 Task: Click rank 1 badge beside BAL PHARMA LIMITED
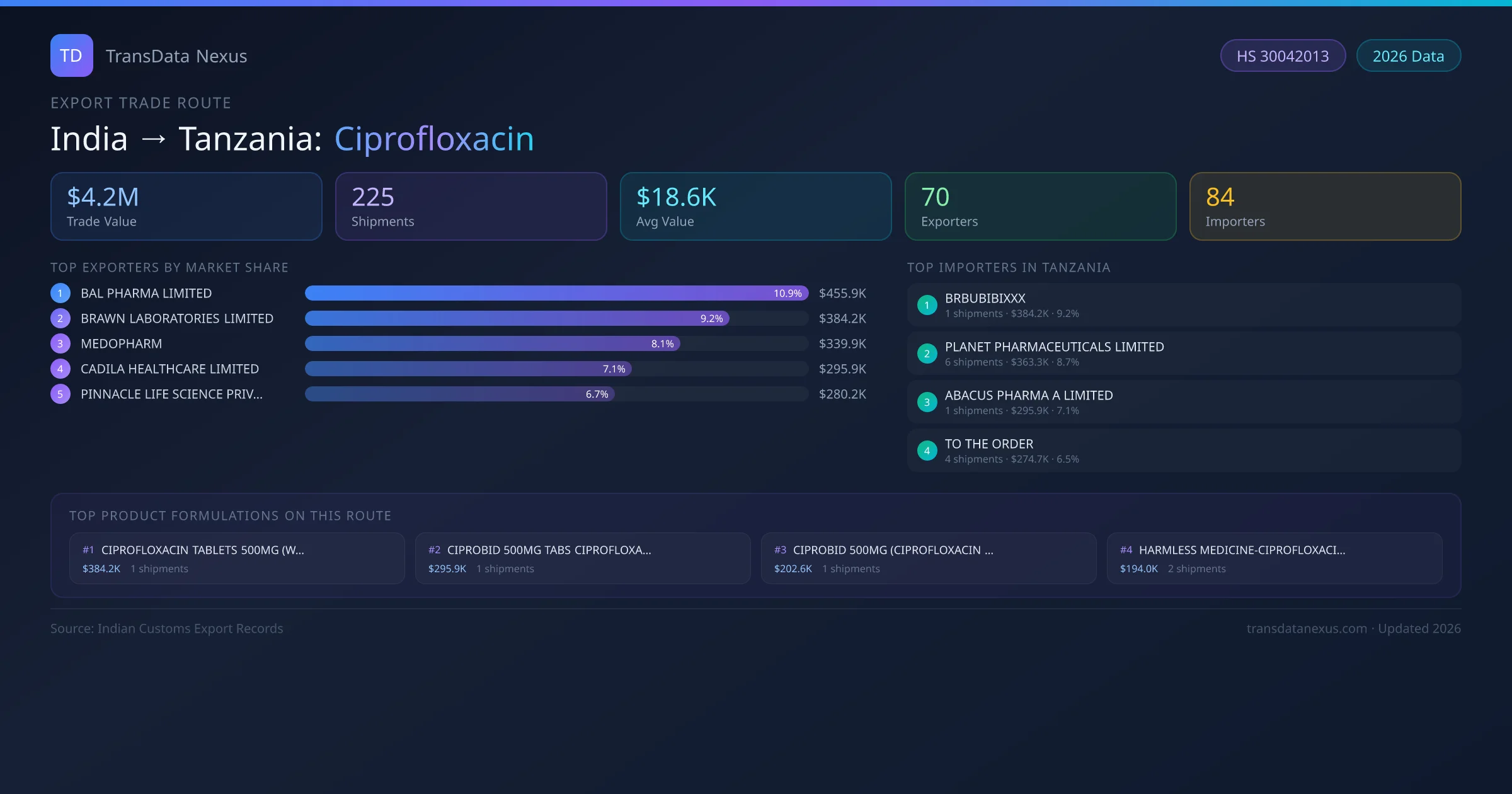[x=60, y=293]
